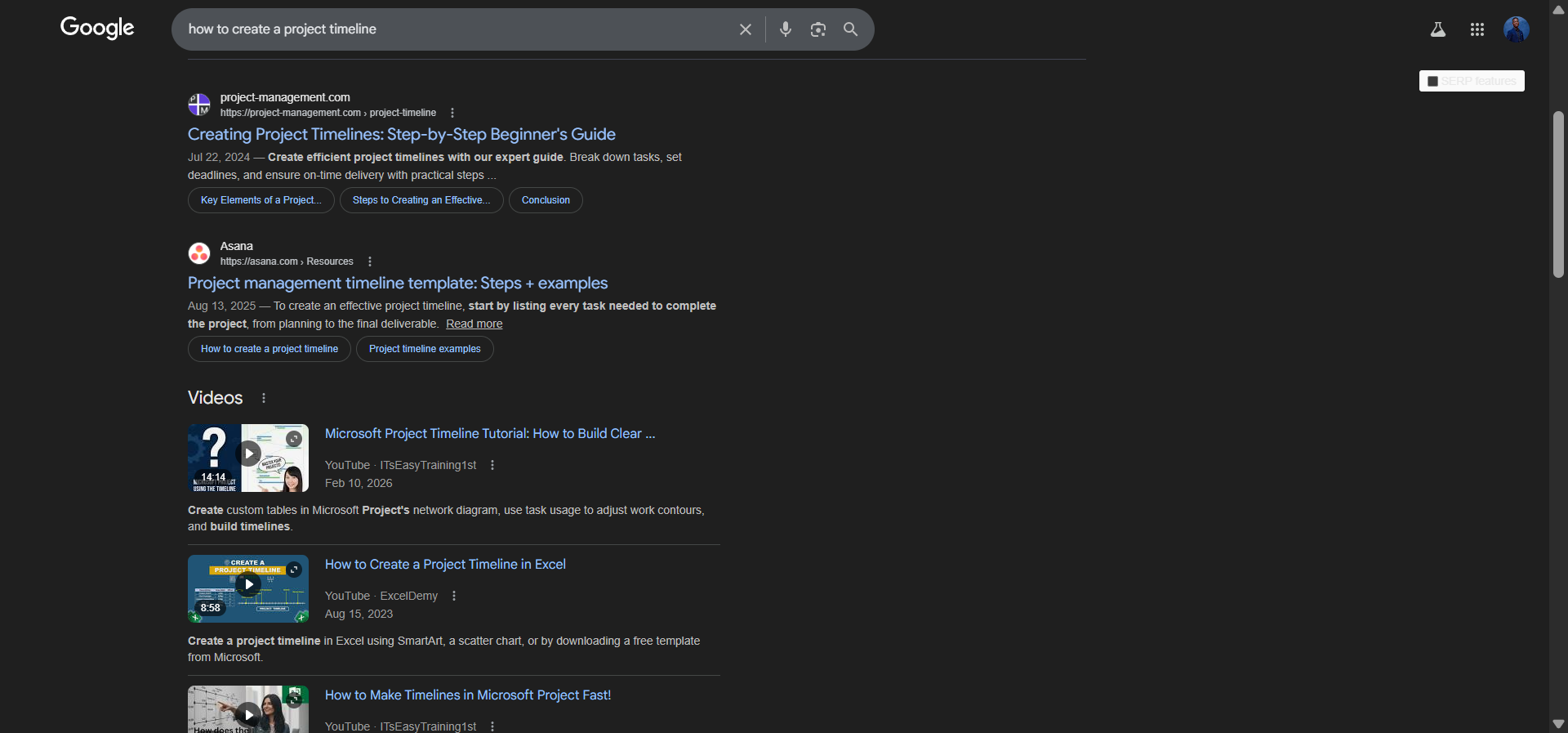
Task: Open Google account profile avatar
Action: (x=1517, y=29)
